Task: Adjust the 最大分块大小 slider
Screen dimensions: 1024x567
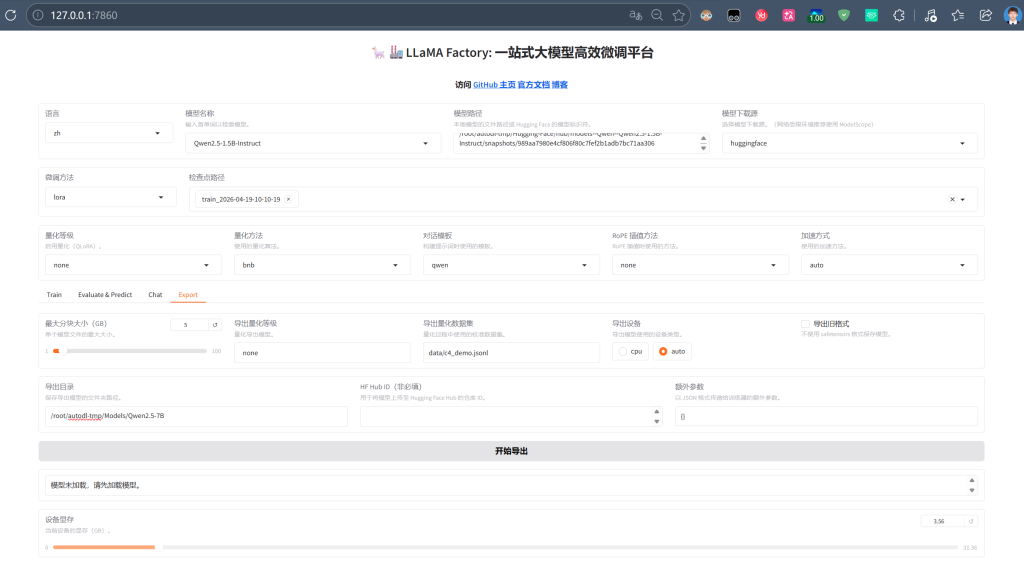Action: [129, 351]
